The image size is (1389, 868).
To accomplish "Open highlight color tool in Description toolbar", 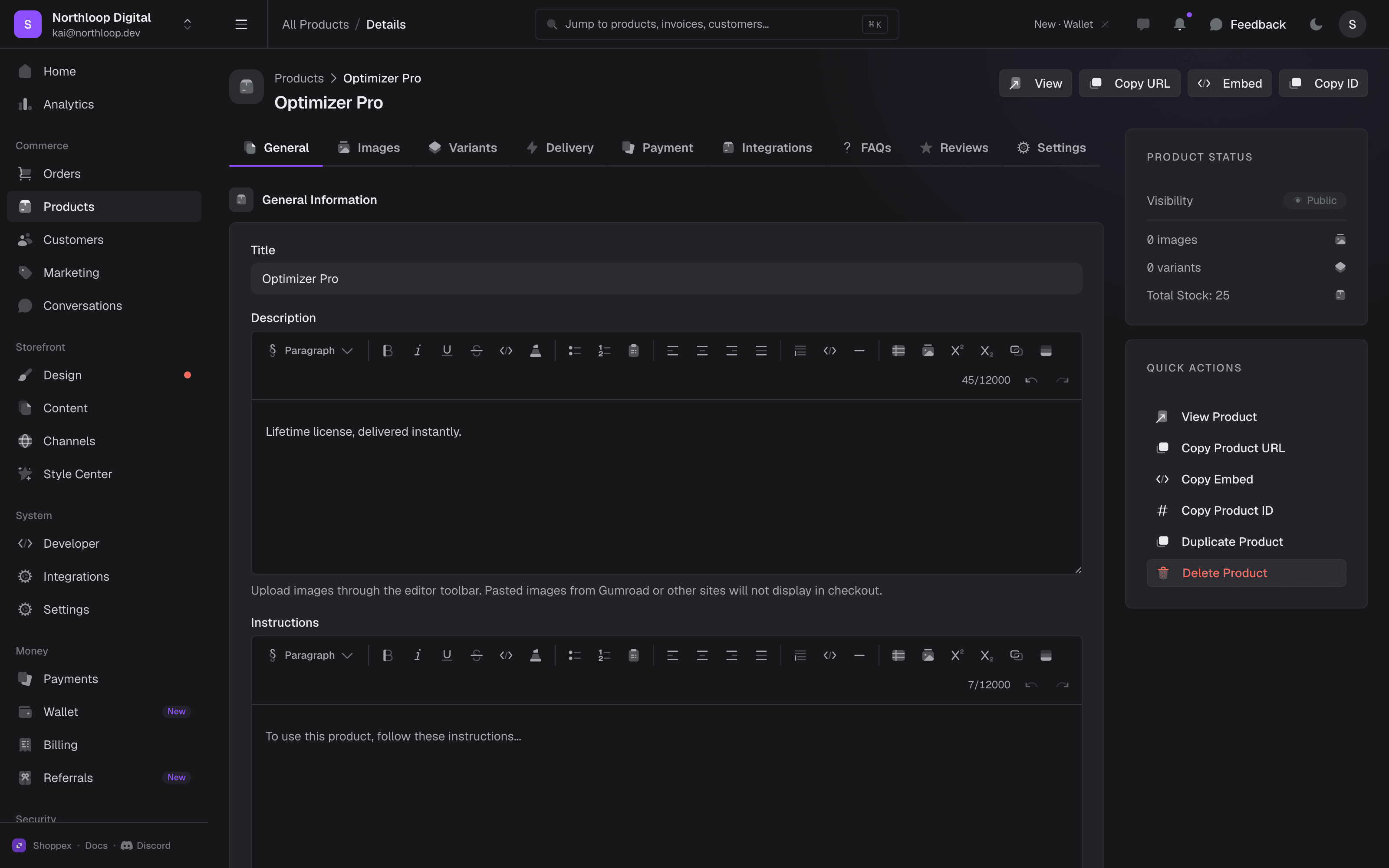I will [535, 351].
